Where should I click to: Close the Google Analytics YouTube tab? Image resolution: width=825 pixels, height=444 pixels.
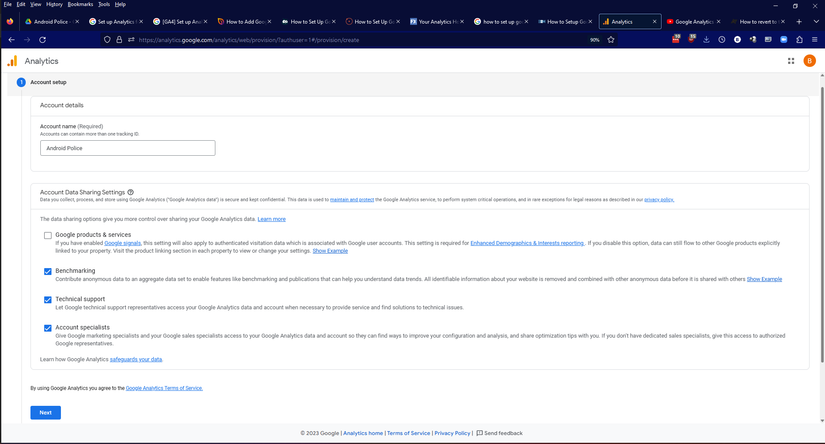(x=718, y=22)
